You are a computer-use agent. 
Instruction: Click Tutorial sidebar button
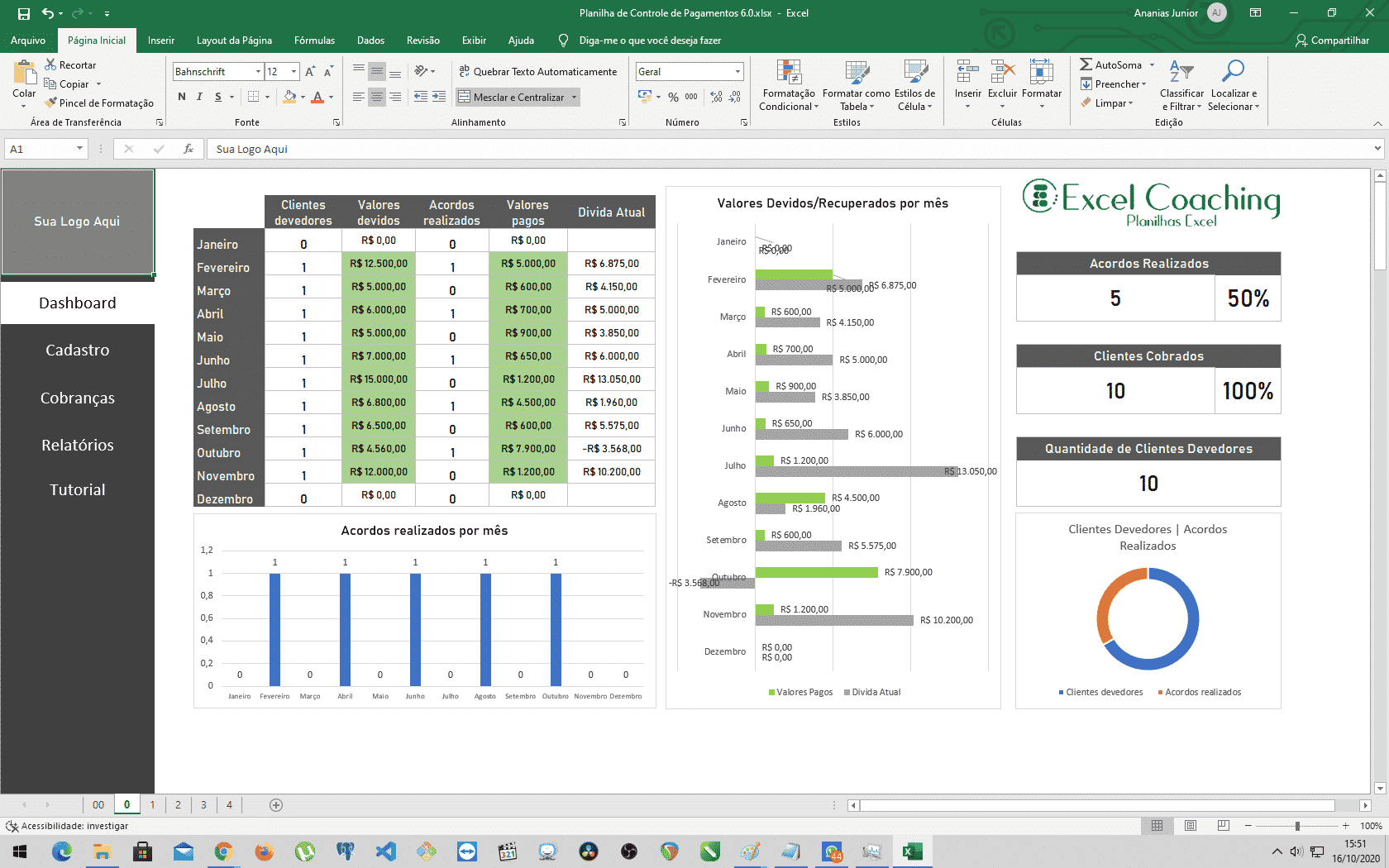pyautogui.click(x=78, y=490)
